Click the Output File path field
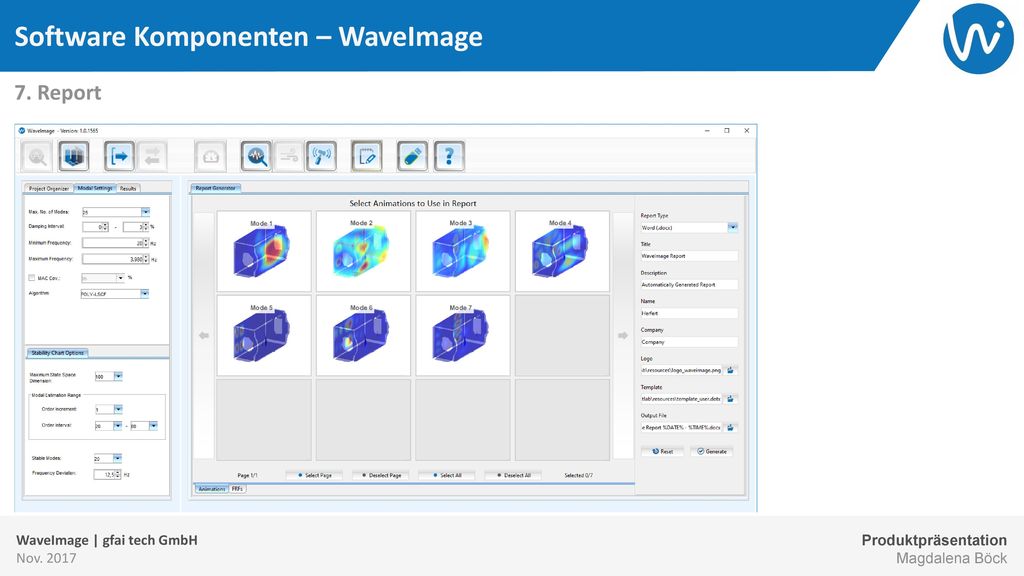Image resolution: width=1024 pixels, height=576 pixels. click(681, 428)
